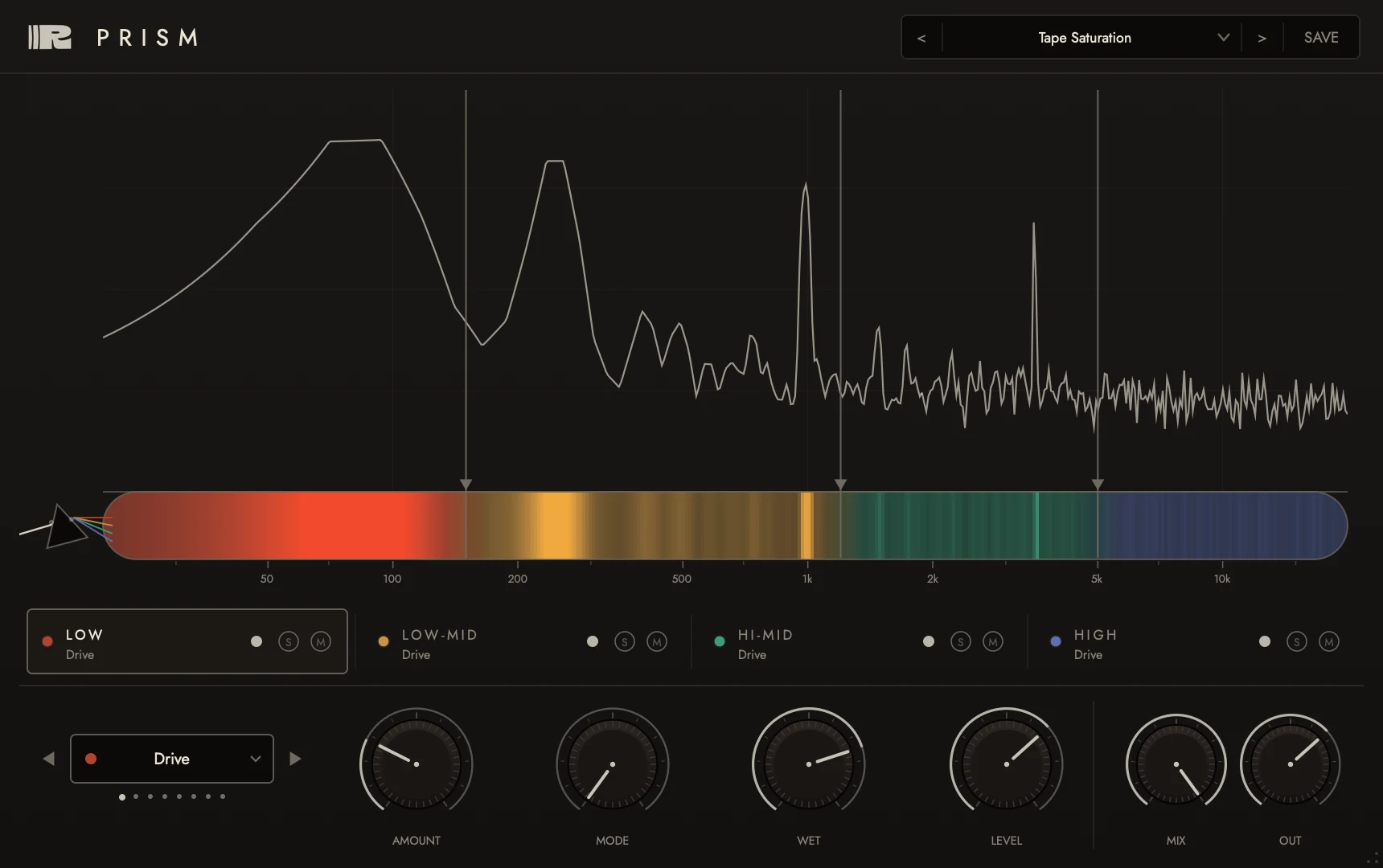Click the green HI-MID band color dot
Viewport: 1383px width, 868px height.
720,641
